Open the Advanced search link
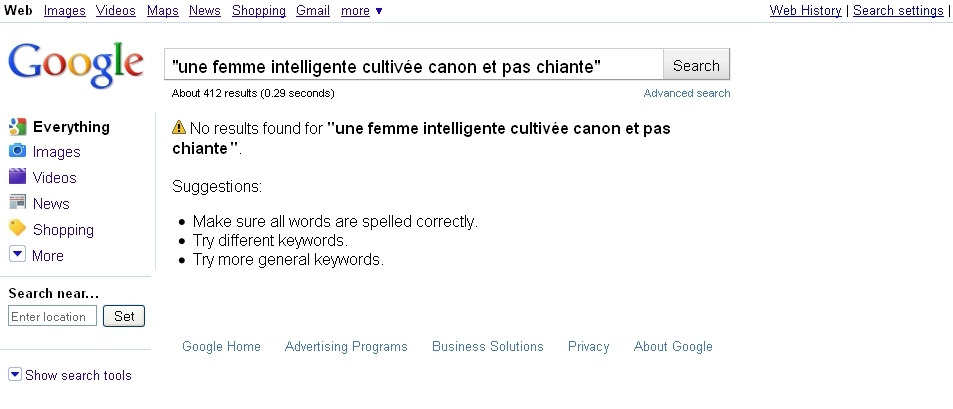The height and width of the screenshot is (409, 953). click(x=687, y=93)
